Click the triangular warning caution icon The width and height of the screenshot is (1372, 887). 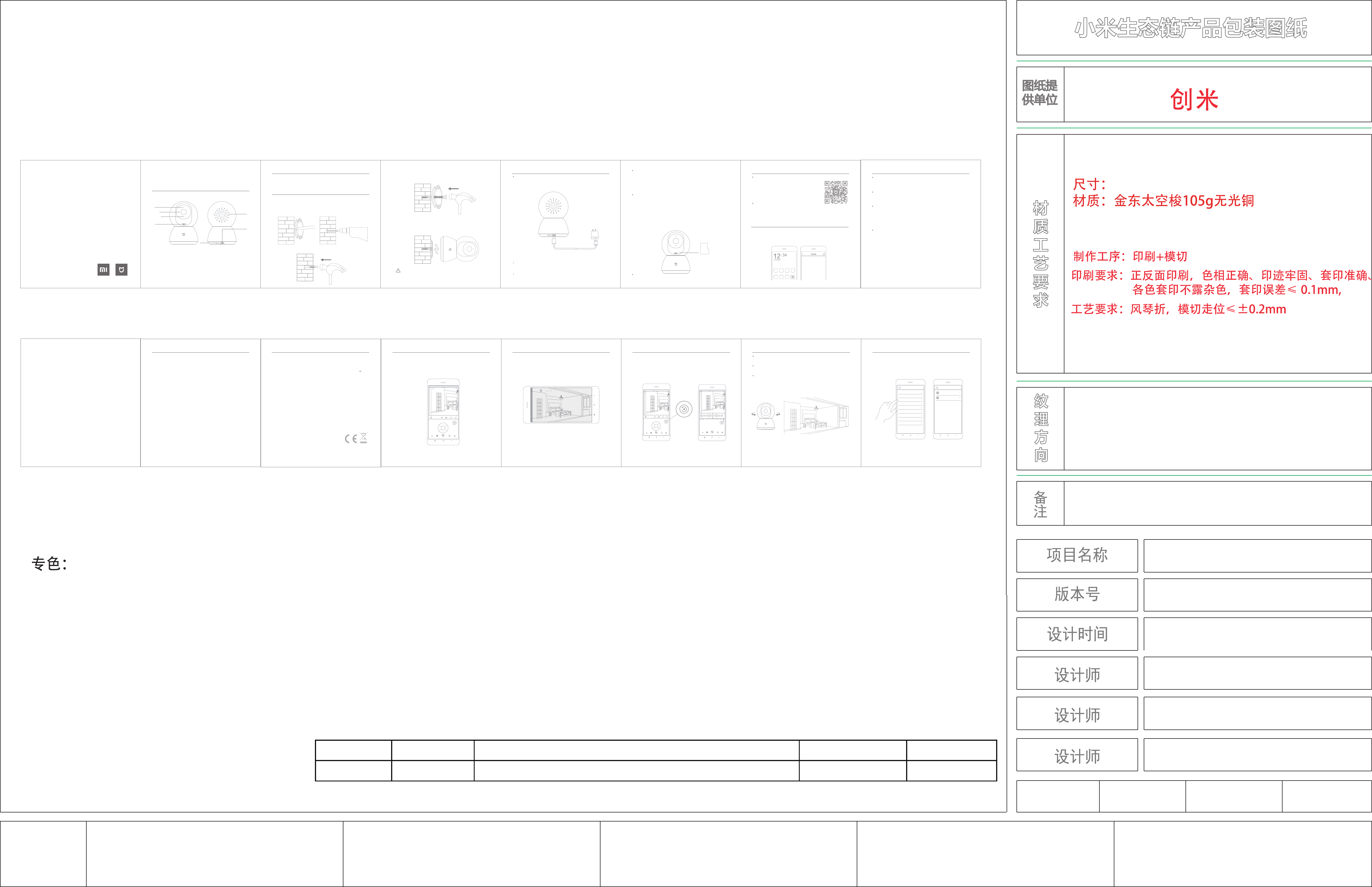pyautogui.click(x=398, y=271)
